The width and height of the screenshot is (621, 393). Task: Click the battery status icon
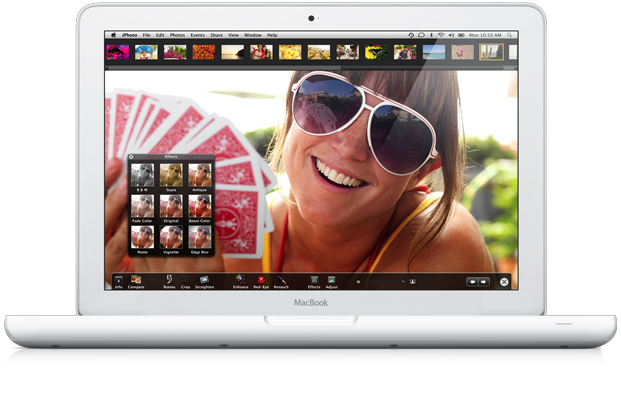461,35
